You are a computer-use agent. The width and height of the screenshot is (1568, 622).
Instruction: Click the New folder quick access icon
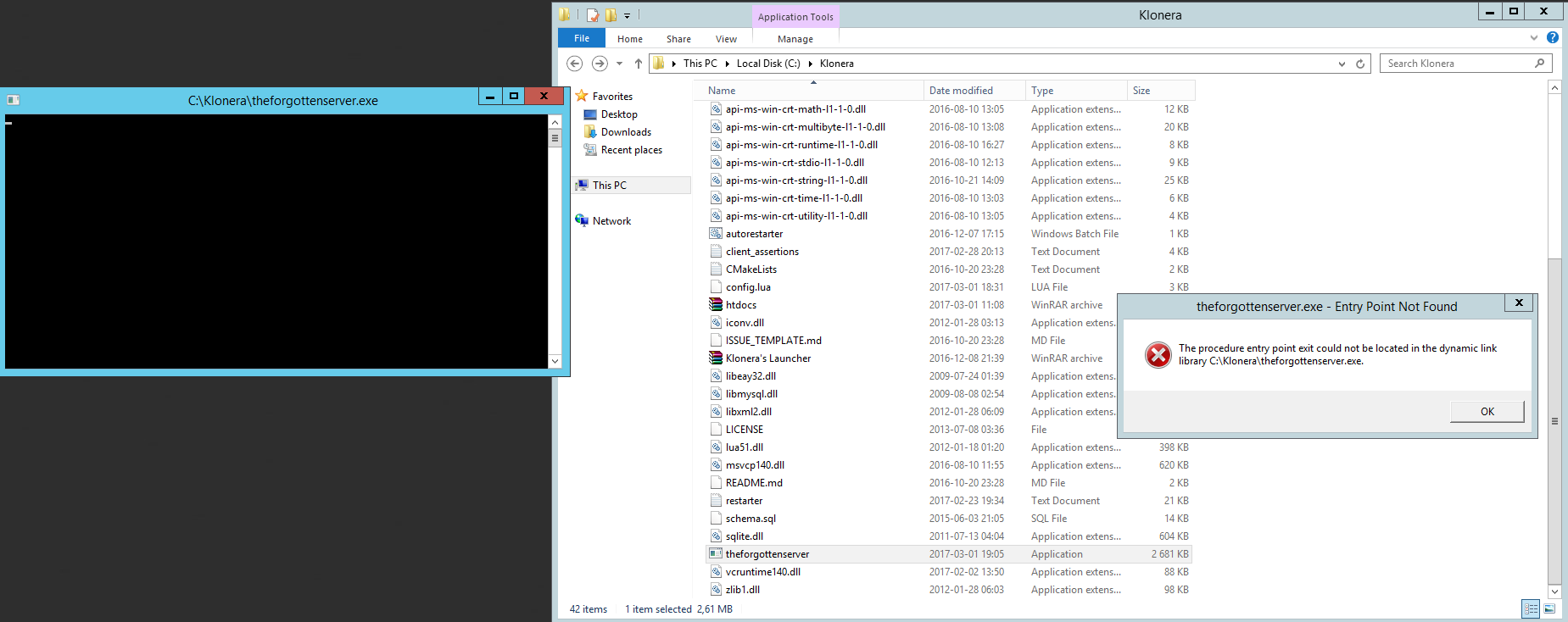click(x=611, y=15)
